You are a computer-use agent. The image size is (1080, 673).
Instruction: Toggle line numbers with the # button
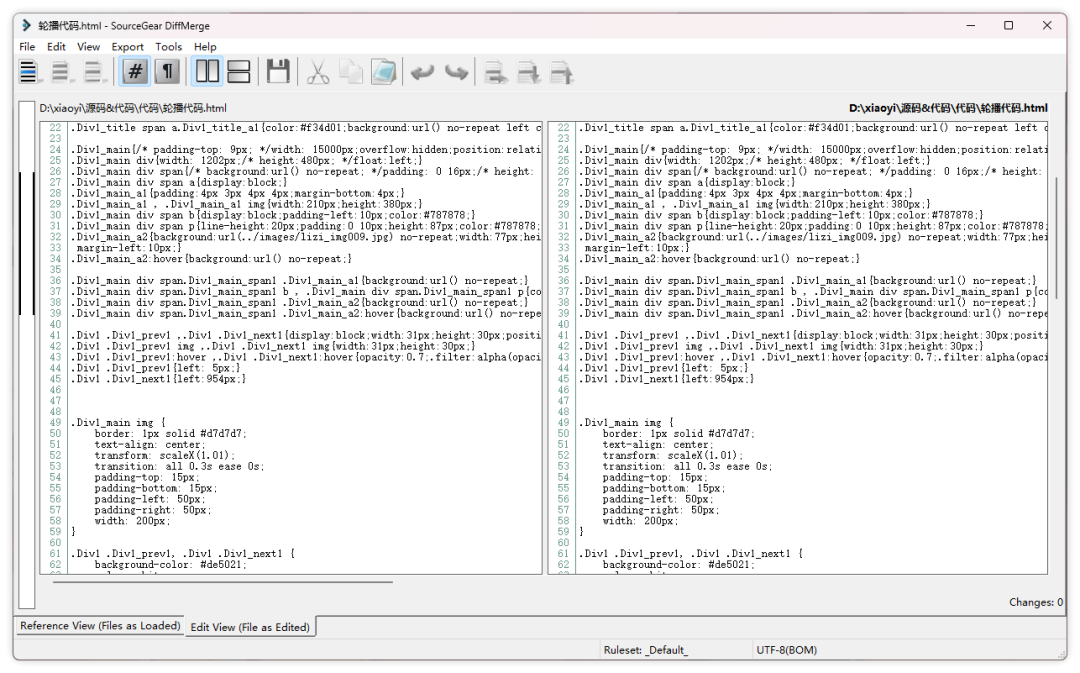pyautogui.click(x=135, y=72)
